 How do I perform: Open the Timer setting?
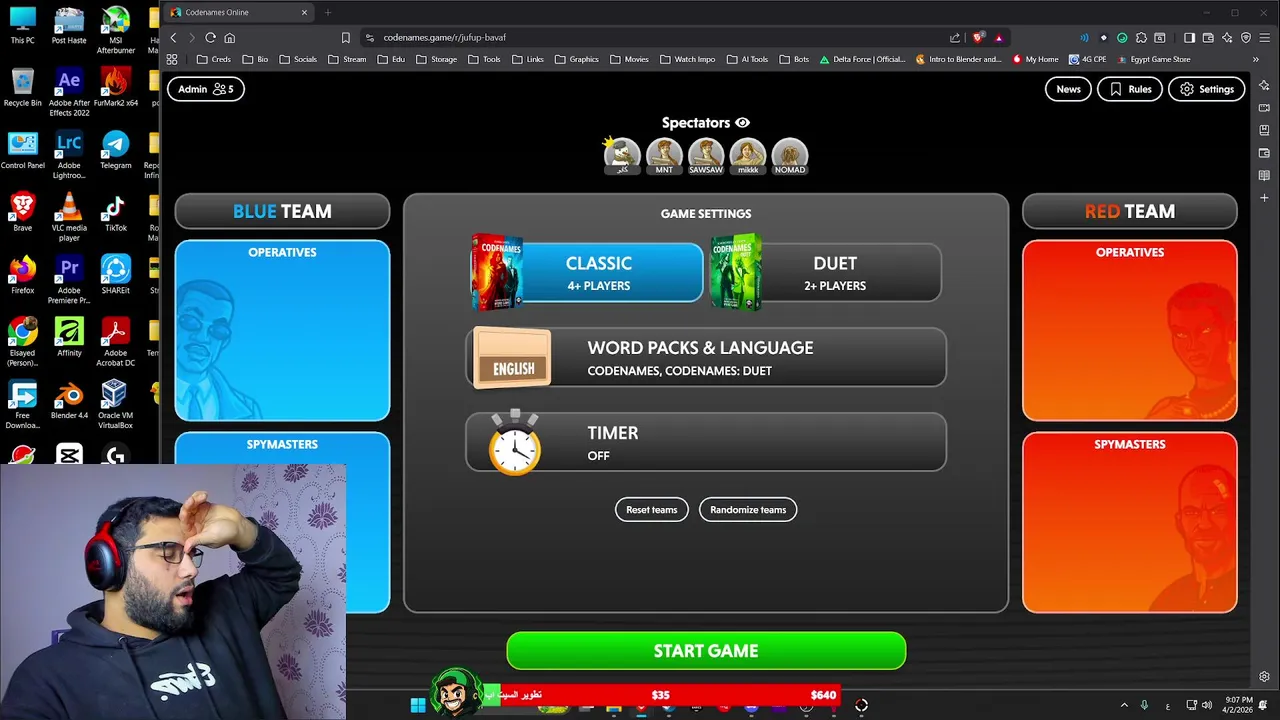(706, 443)
